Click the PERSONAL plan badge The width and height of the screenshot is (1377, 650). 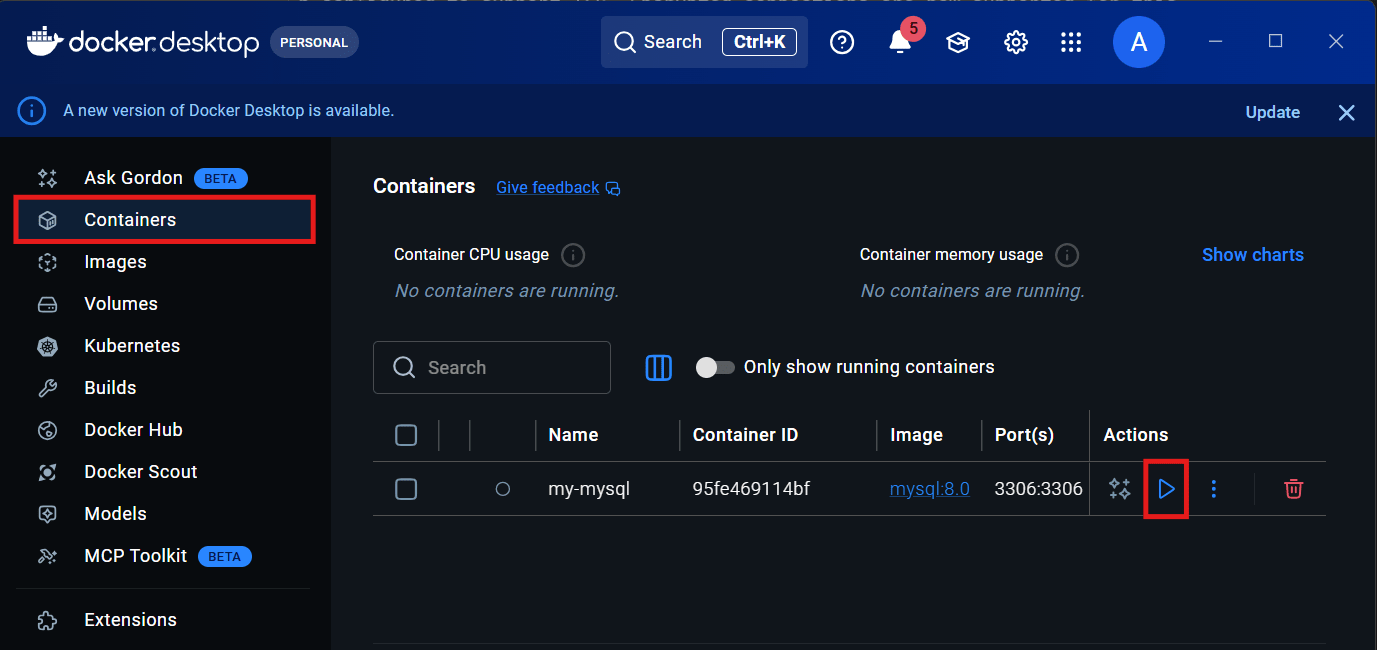[x=314, y=43]
